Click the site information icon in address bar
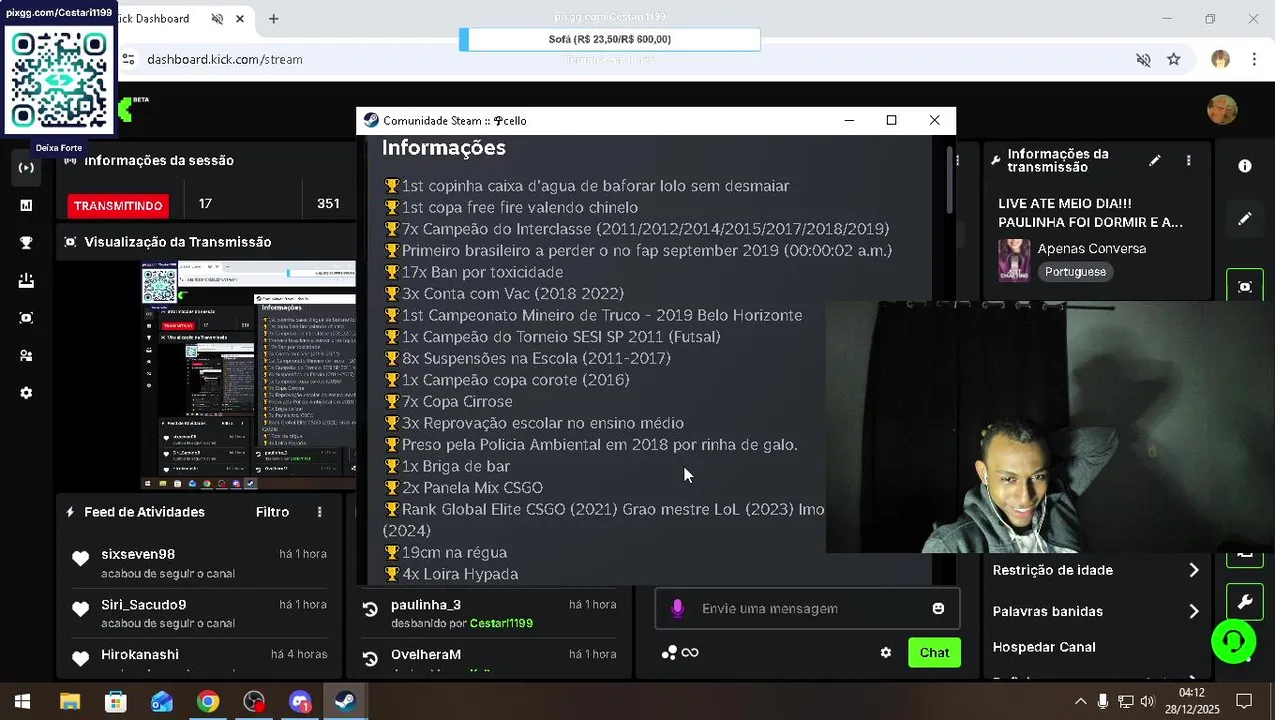 click(x=128, y=59)
